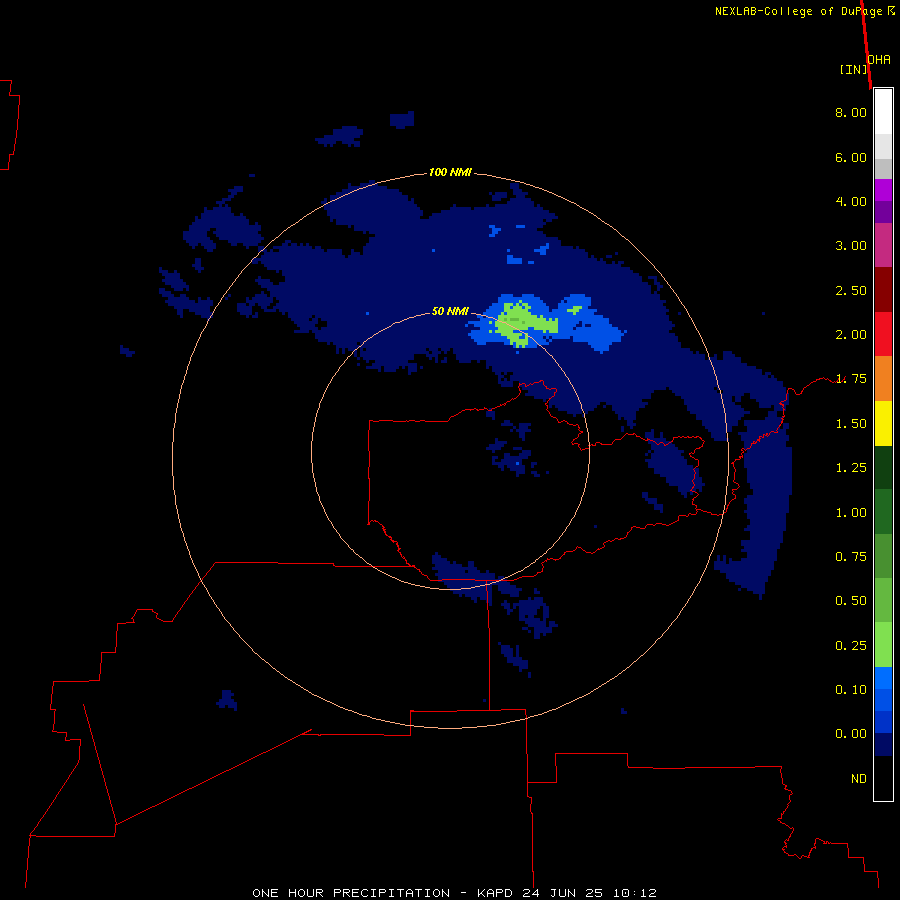This screenshot has height=900, width=900.
Task: Click the 0.25 legend value
Action: [851, 646]
